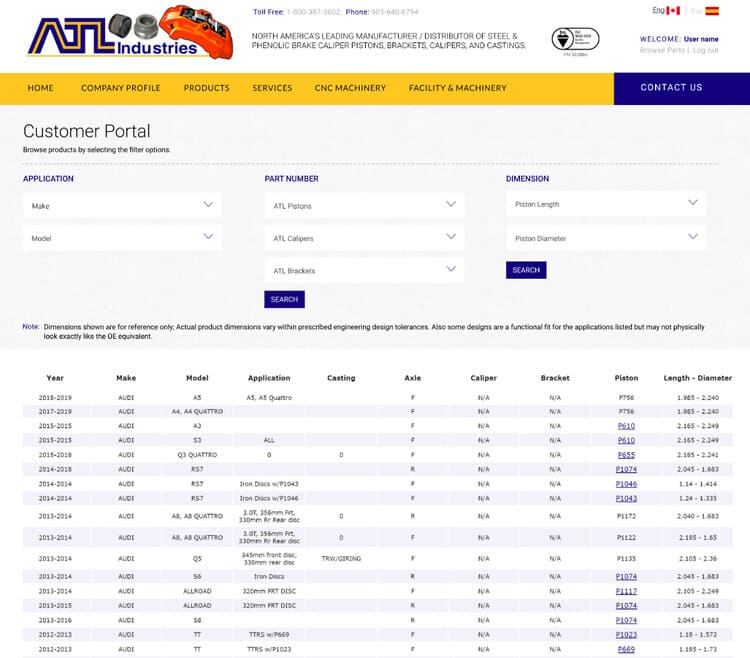
Task: Select the P1135 piston cell
Action: pyautogui.click(x=626, y=559)
